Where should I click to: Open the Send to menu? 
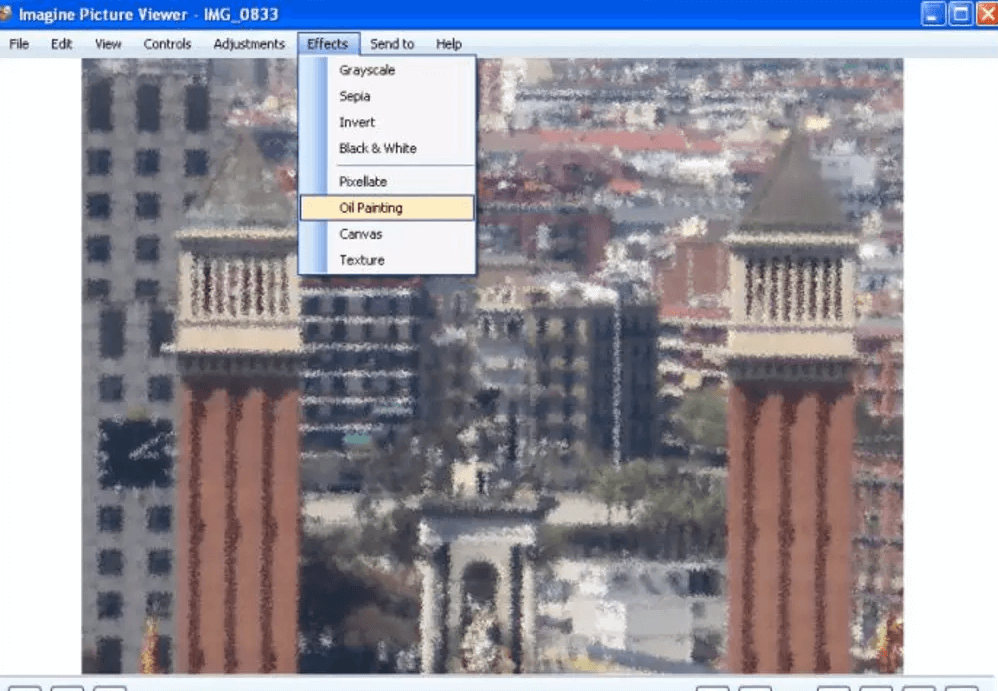point(392,44)
